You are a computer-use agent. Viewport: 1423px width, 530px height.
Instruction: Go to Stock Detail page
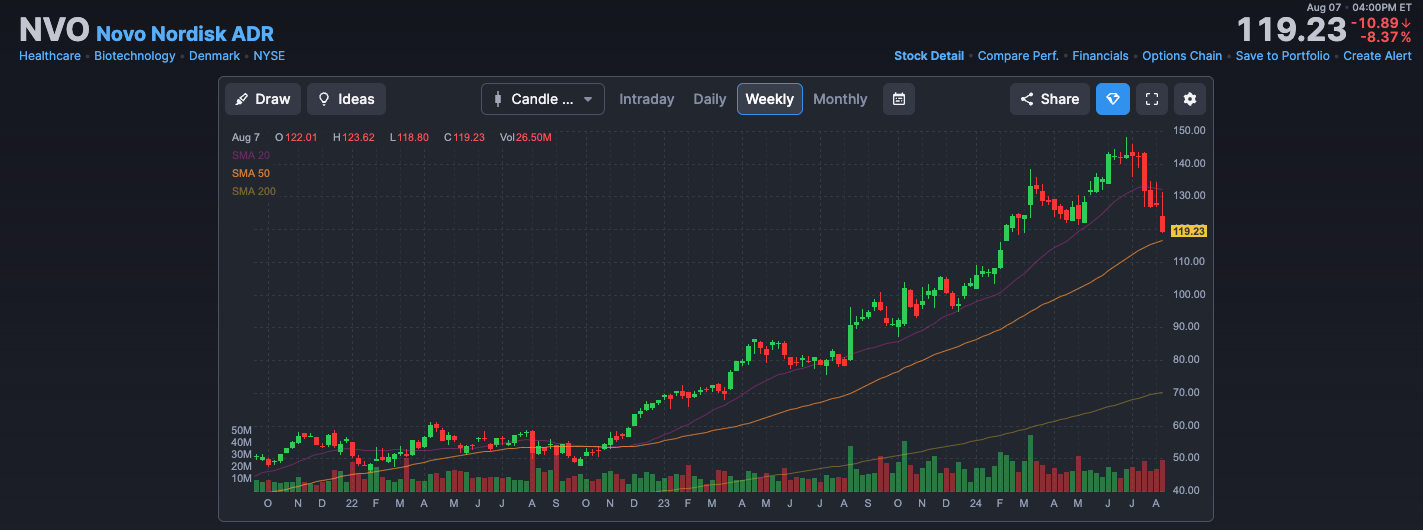pyautogui.click(x=929, y=56)
